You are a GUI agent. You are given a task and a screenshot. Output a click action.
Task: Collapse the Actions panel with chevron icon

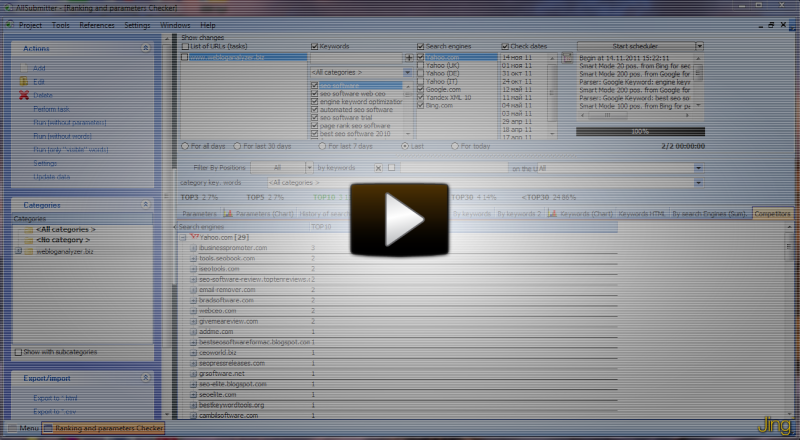(146, 48)
